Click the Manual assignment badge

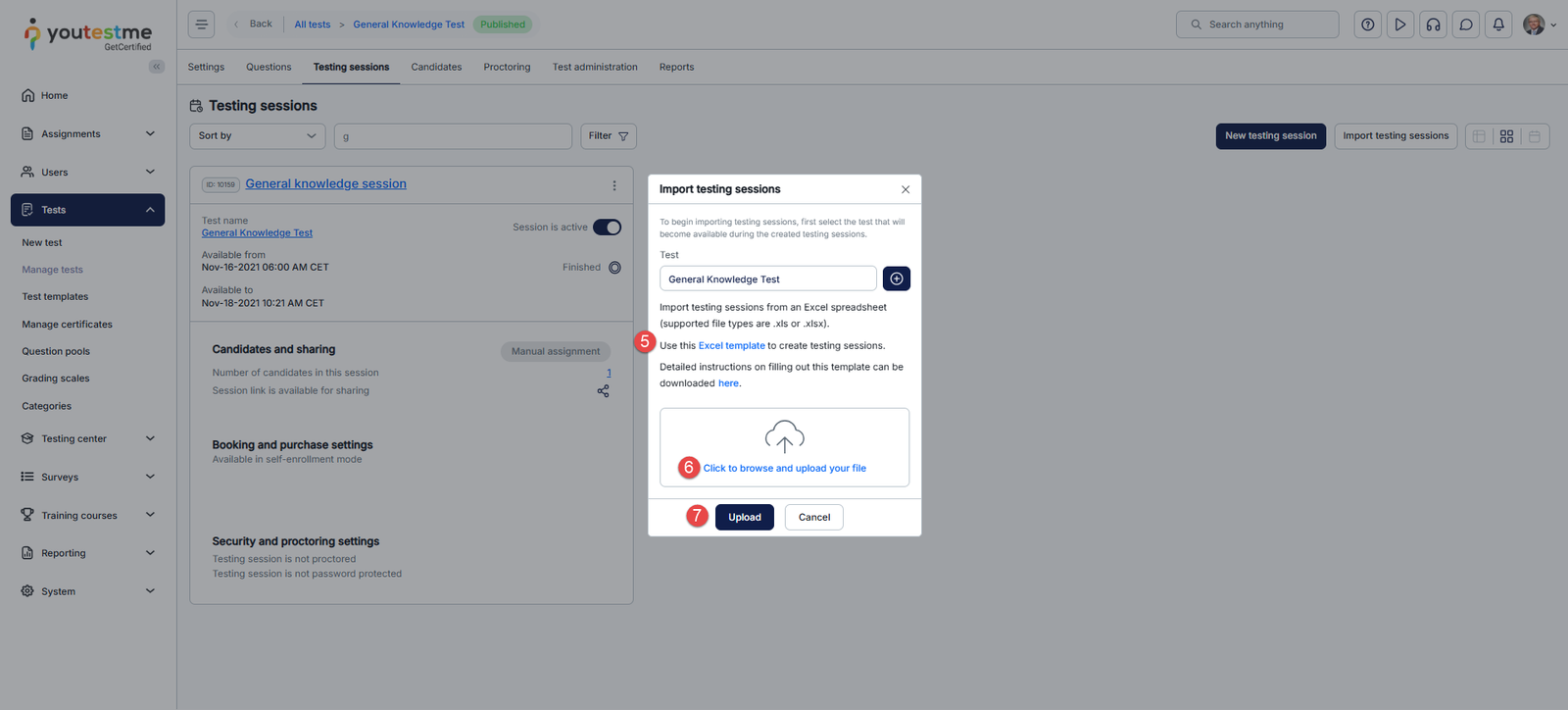point(556,352)
